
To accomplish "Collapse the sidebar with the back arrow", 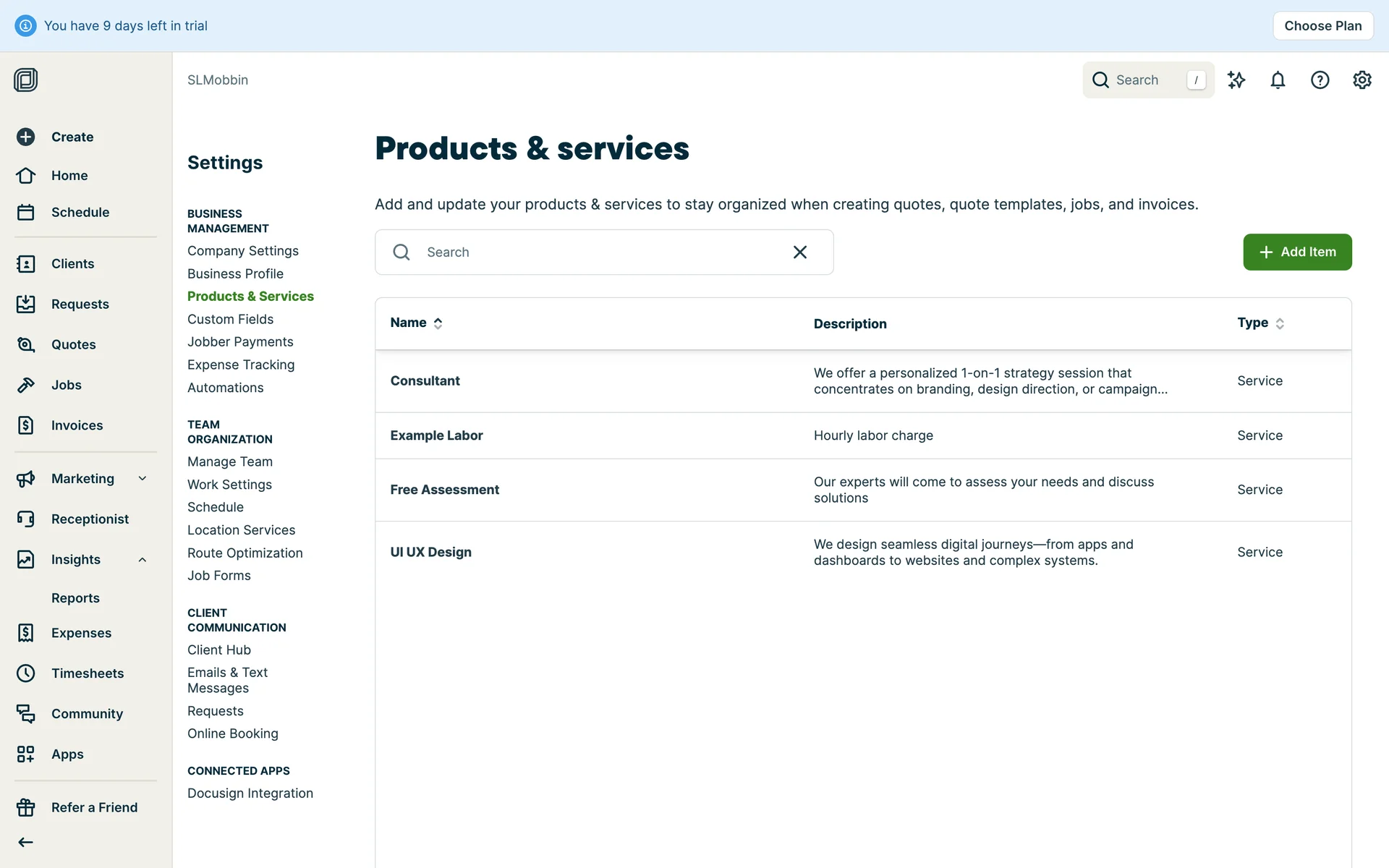I will pos(26,842).
